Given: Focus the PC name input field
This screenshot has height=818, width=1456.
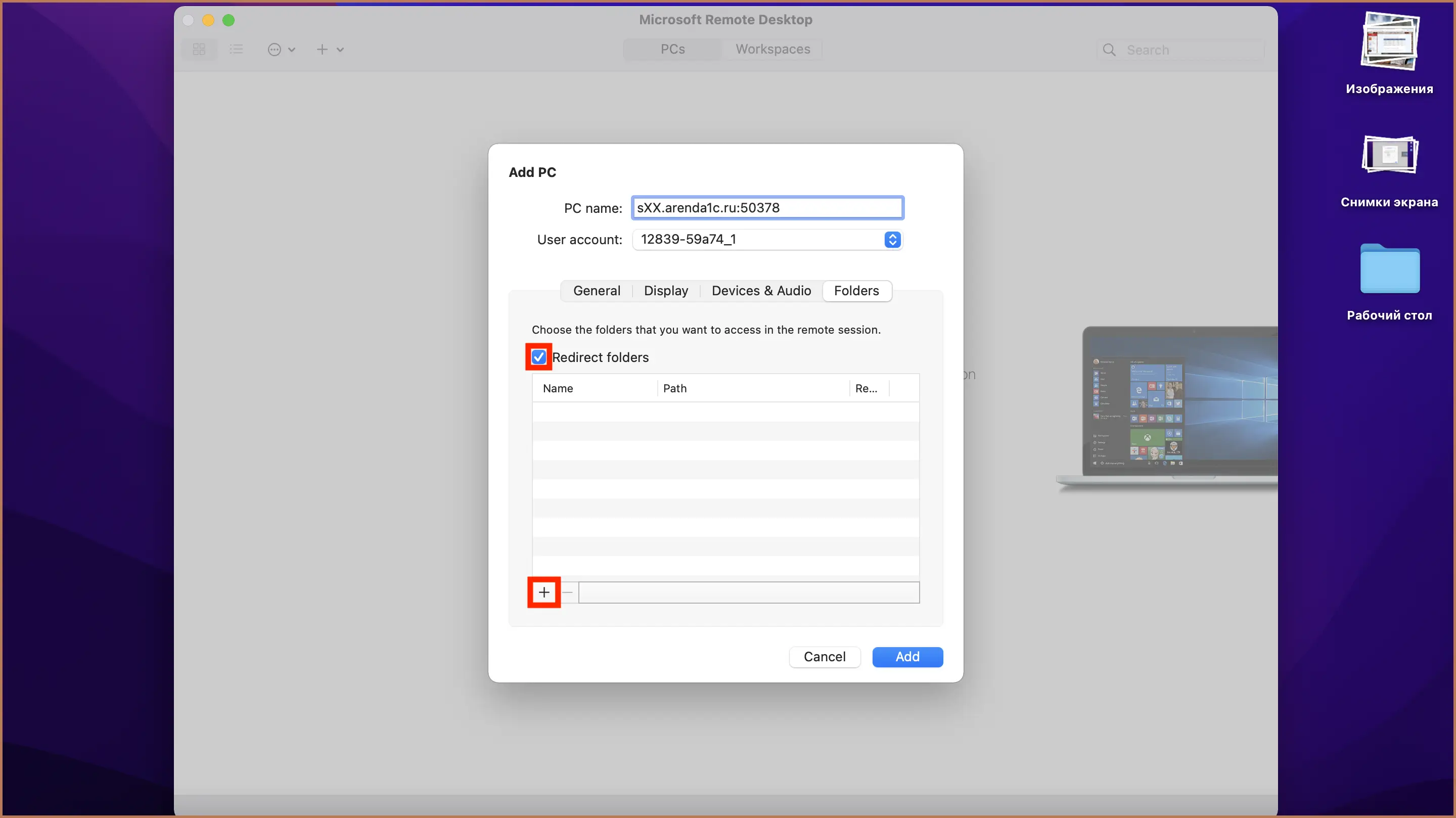Looking at the screenshot, I should point(767,207).
